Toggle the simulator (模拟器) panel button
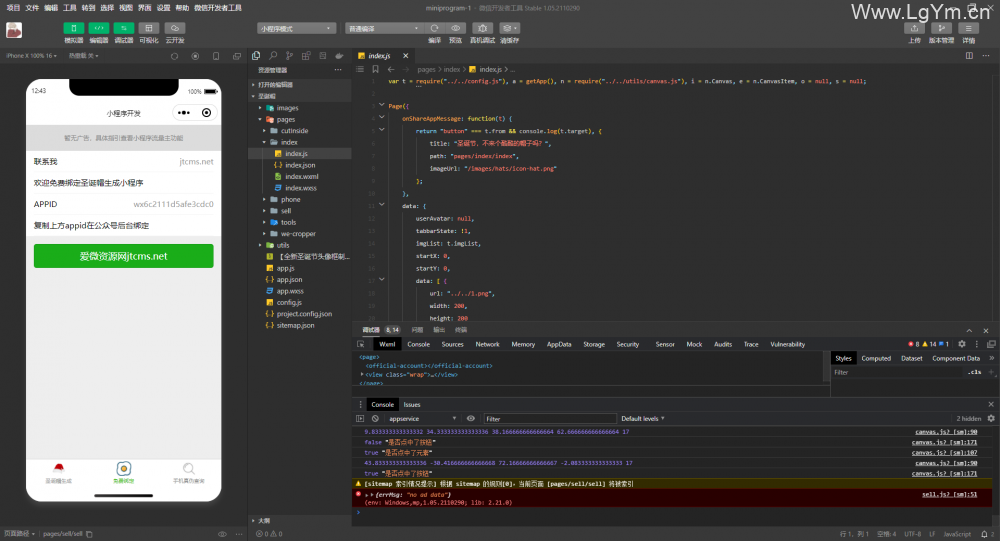Screen dimensions: 1000x541 coord(73,28)
